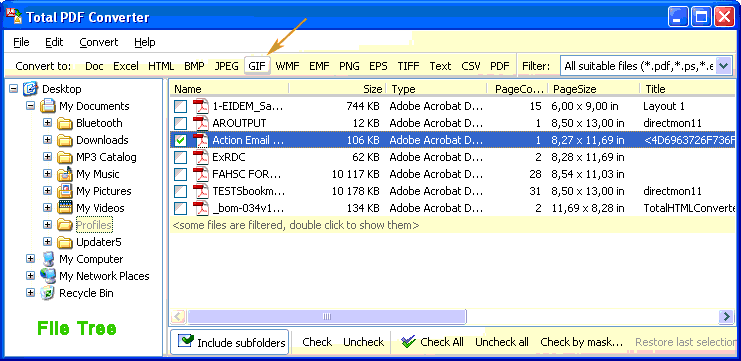Click the My Videos film icon

64,208
